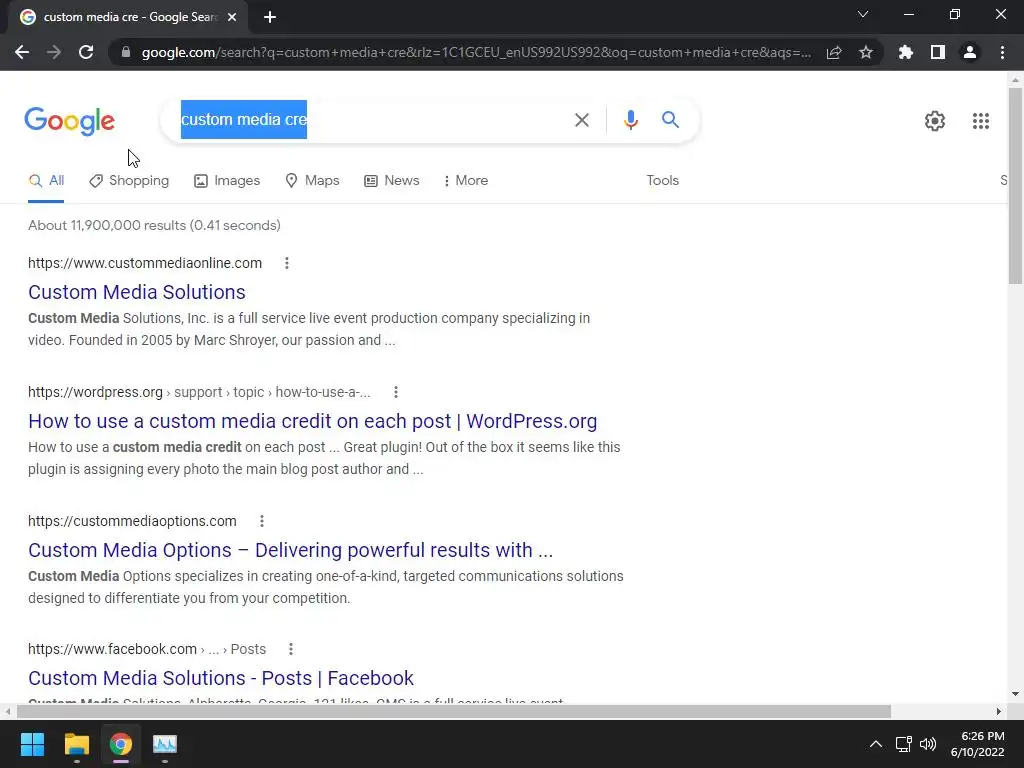This screenshot has width=1024, height=768.
Task: Click the https://www.custommediaonline.com URL text
Action: pyautogui.click(x=145, y=263)
